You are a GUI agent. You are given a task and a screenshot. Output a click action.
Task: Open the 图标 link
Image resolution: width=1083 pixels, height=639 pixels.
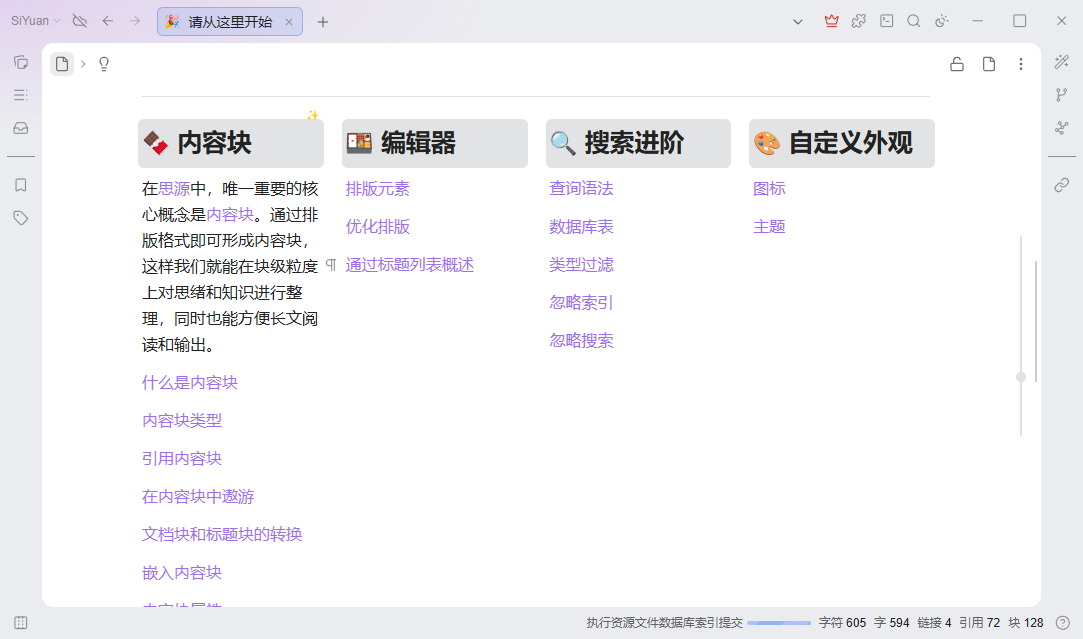[x=769, y=189]
